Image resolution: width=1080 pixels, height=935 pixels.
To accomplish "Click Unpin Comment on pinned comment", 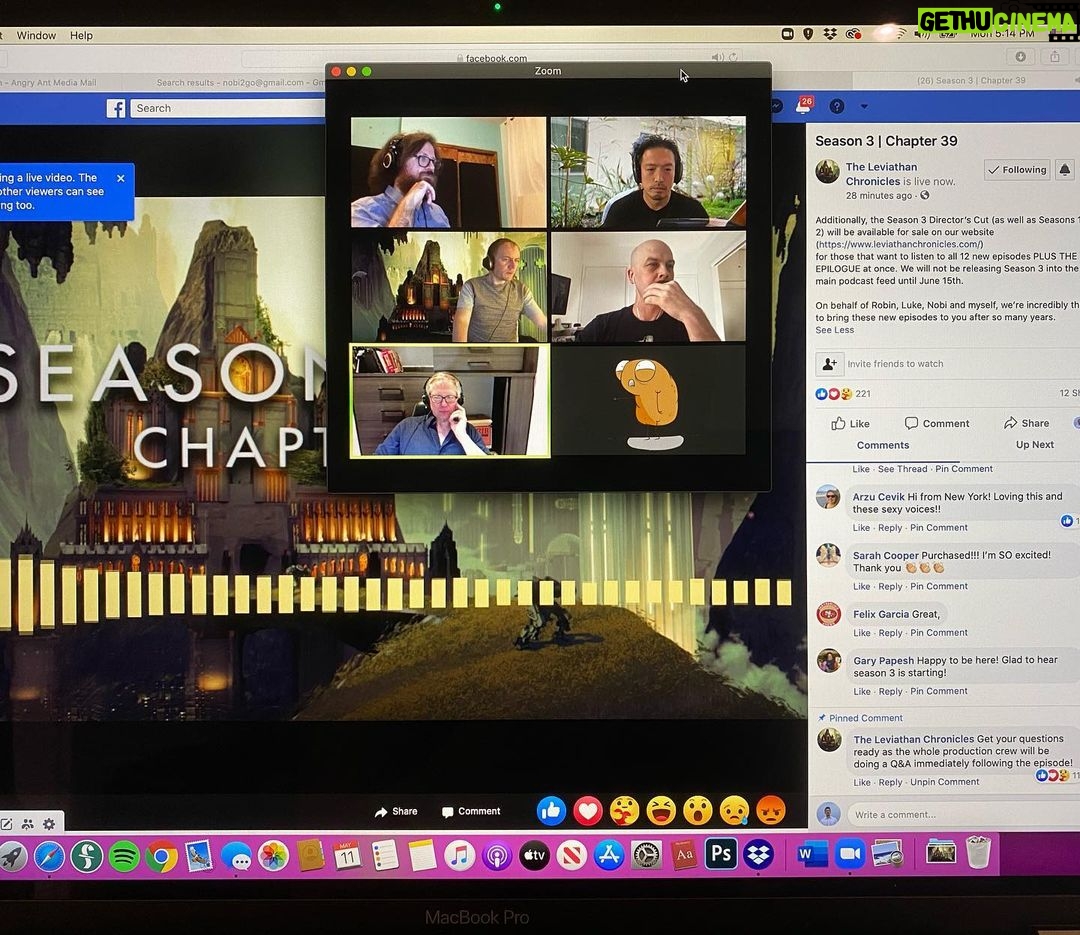I will [x=944, y=782].
